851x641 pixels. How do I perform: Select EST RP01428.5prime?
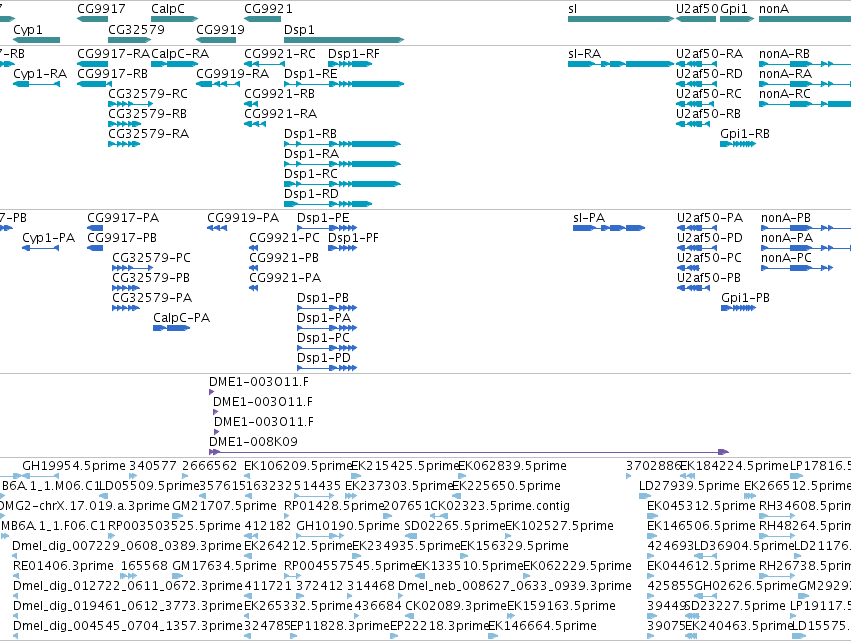[x=334, y=506]
